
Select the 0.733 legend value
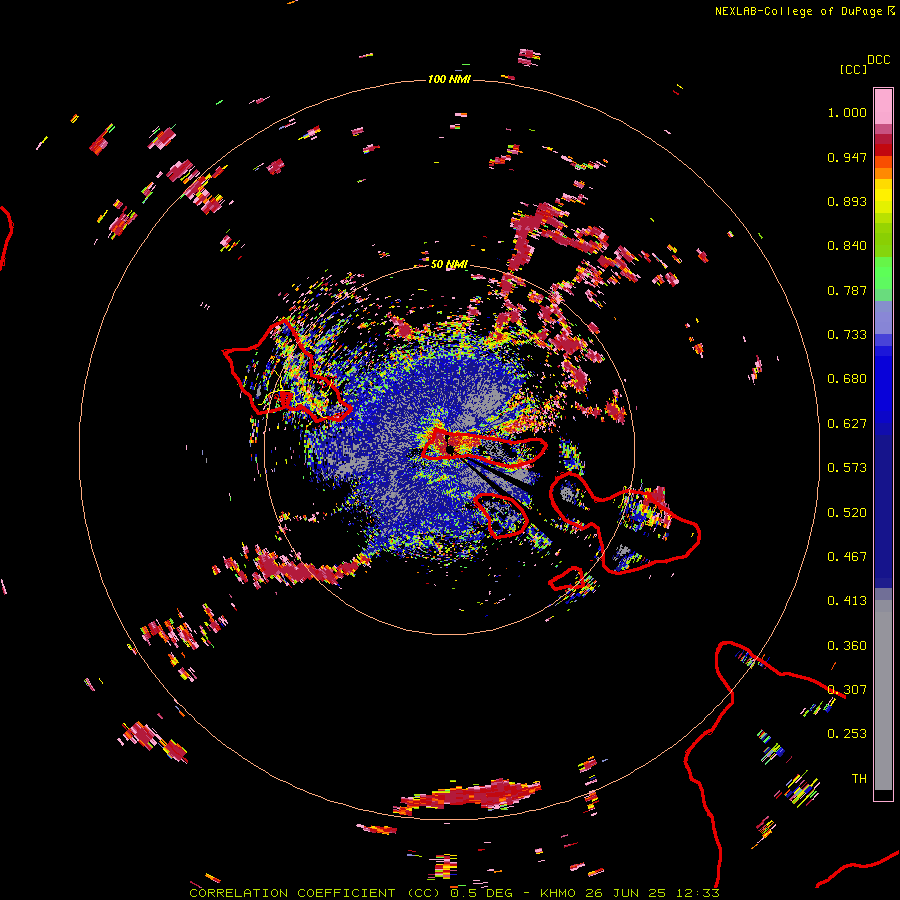point(847,335)
